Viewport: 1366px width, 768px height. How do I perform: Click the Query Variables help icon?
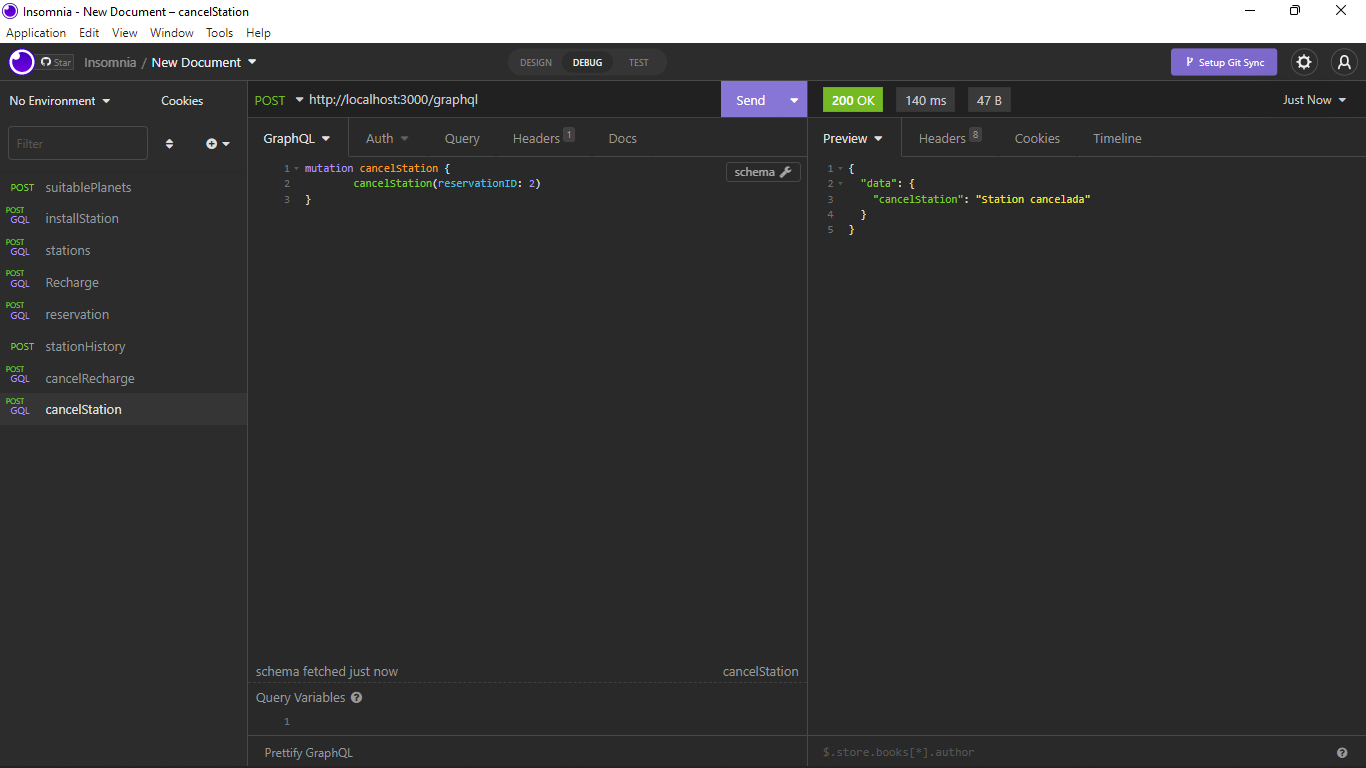point(357,698)
